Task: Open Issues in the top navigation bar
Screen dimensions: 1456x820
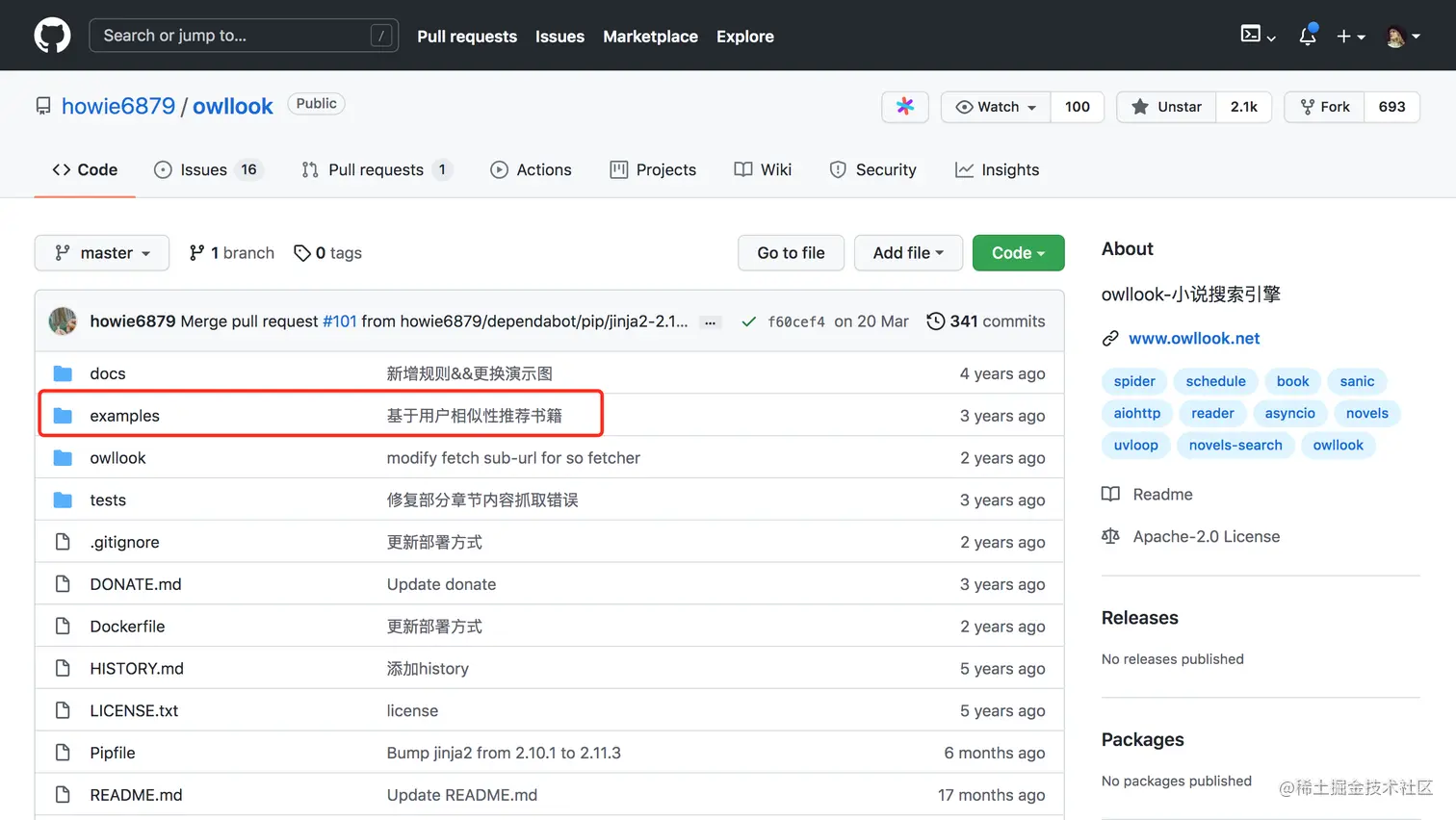Action: coord(559,37)
